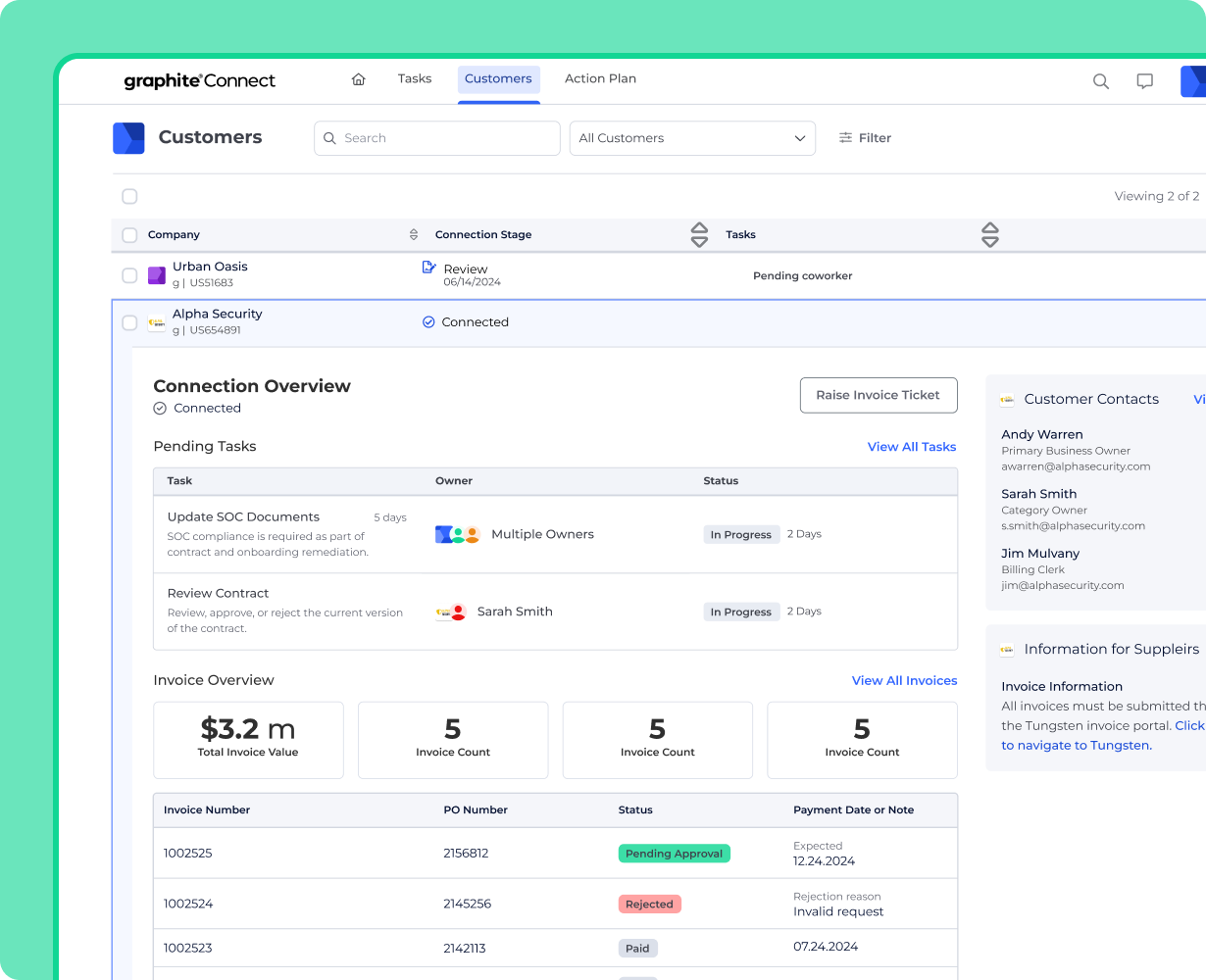Click the Review Contract task title

point(218,594)
